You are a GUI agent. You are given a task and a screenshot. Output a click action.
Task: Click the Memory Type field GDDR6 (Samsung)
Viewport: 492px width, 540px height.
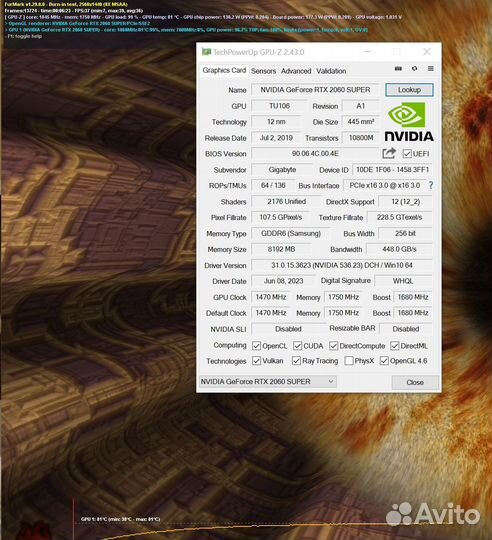[291, 233]
